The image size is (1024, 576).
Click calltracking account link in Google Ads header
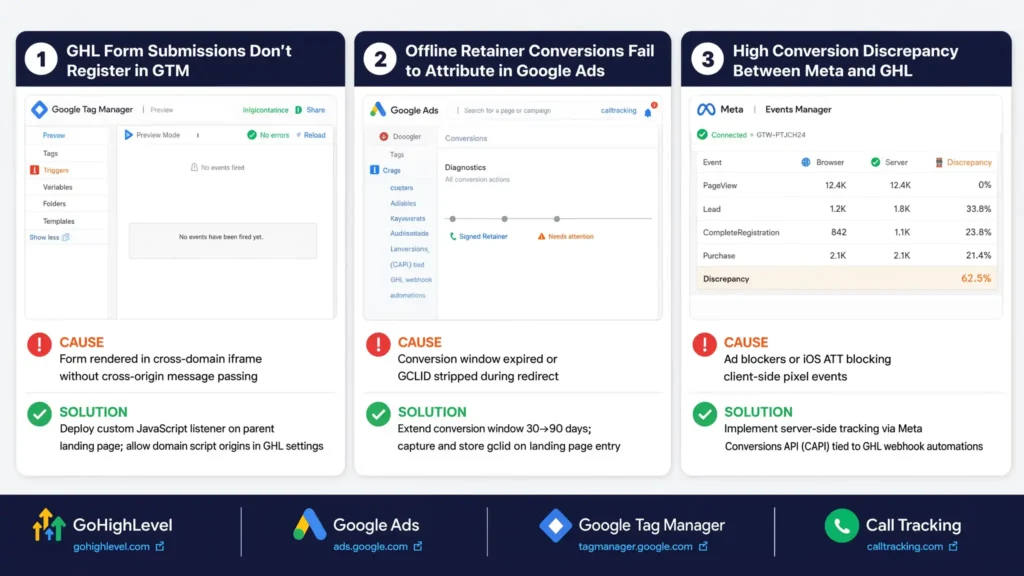pos(618,110)
